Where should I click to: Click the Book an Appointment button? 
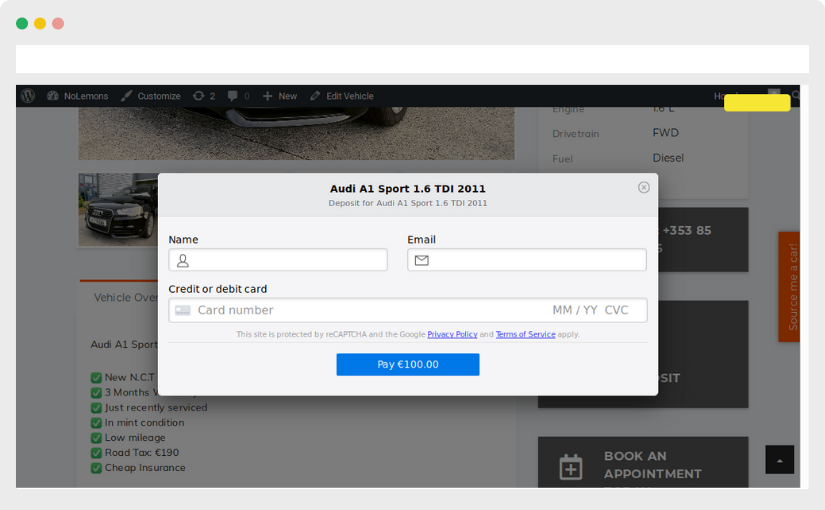[x=643, y=463]
